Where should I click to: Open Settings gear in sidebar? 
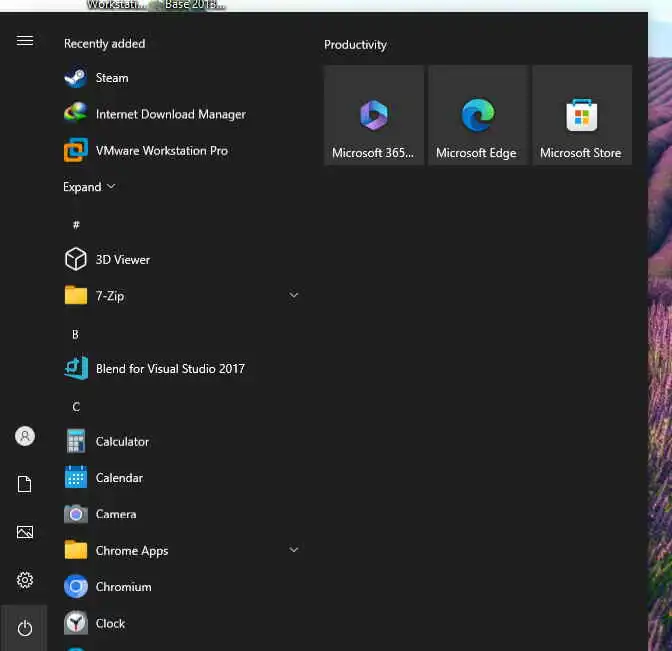coord(25,580)
